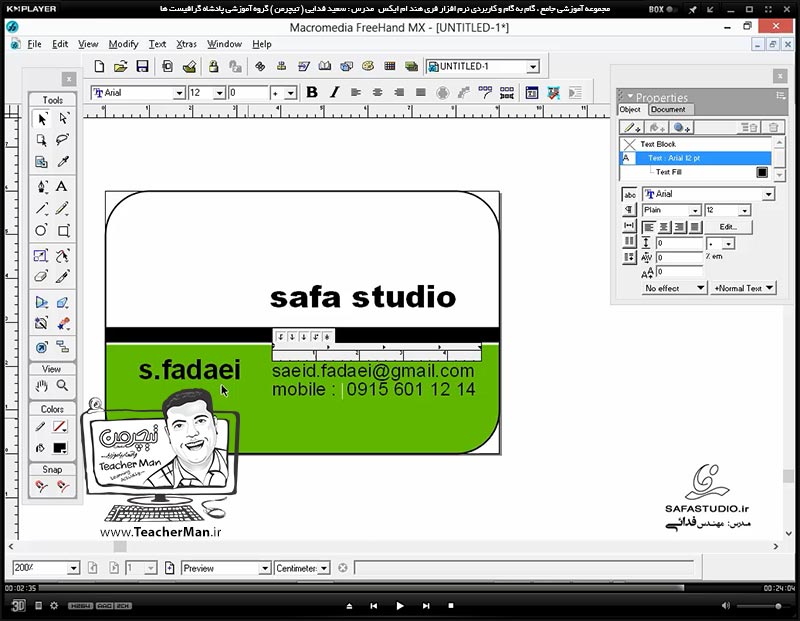800x621 pixels.
Task: Open the Arial font dropdown in Properties
Action: click(768, 194)
